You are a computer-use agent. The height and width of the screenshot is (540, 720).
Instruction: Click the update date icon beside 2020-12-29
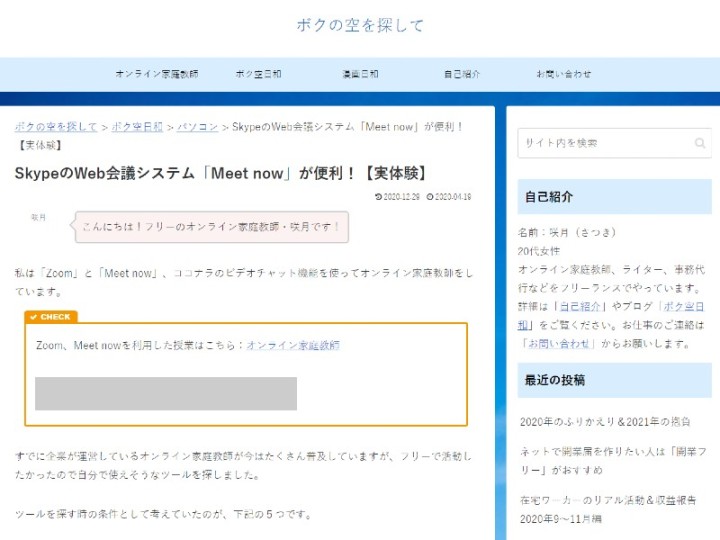click(x=378, y=197)
